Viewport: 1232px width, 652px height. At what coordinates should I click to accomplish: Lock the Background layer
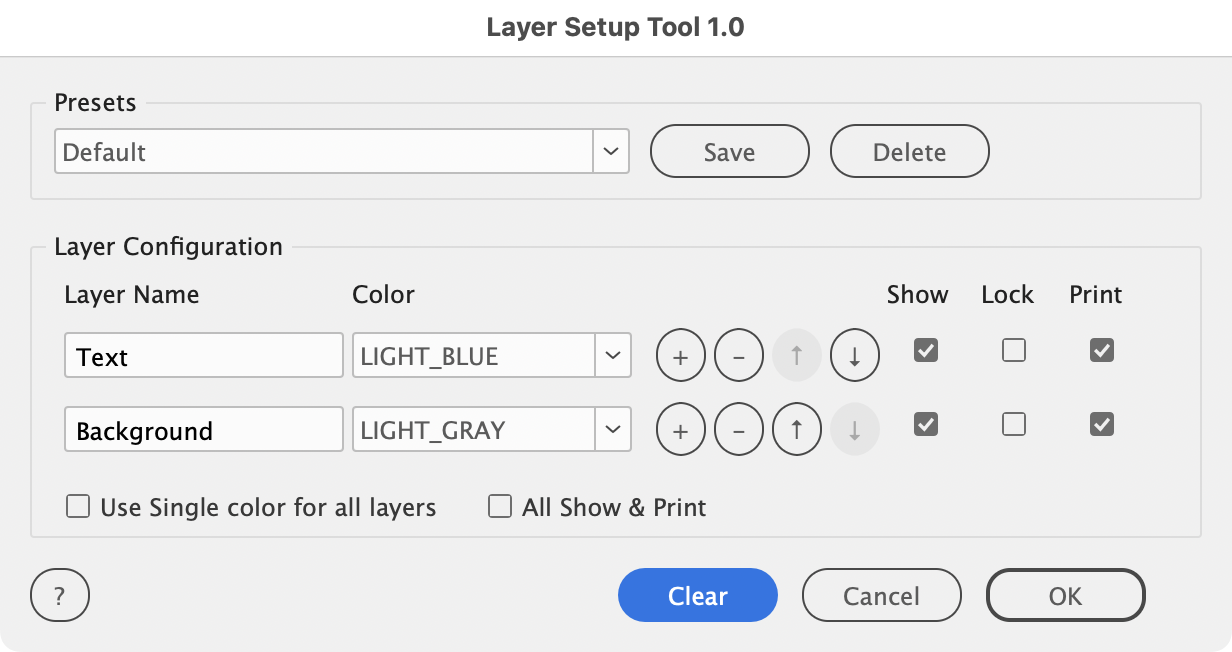pyautogui.click(x=1014, y=425)
